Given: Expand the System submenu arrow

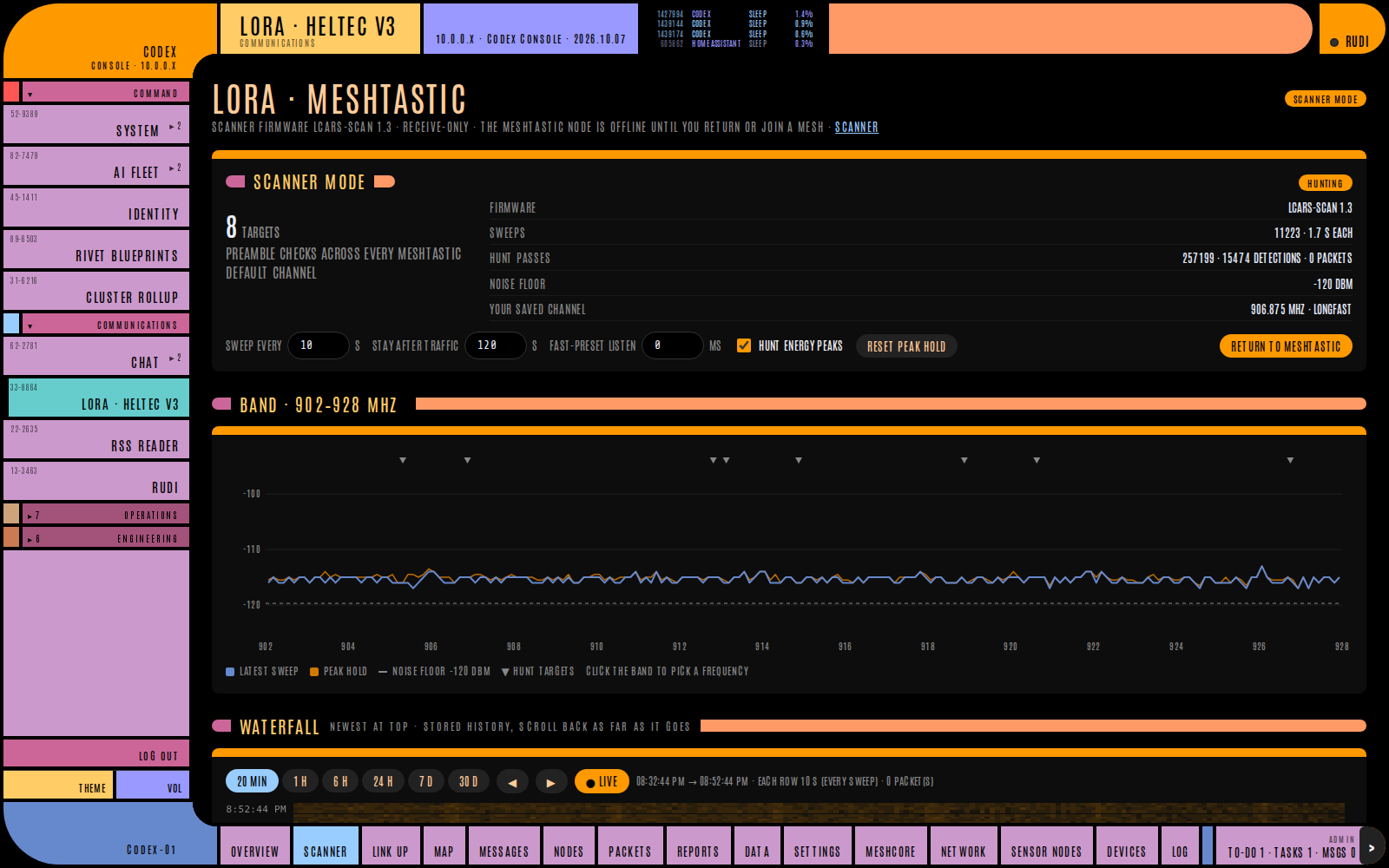Looking at the screenshot, I should (x=175, y=127).
